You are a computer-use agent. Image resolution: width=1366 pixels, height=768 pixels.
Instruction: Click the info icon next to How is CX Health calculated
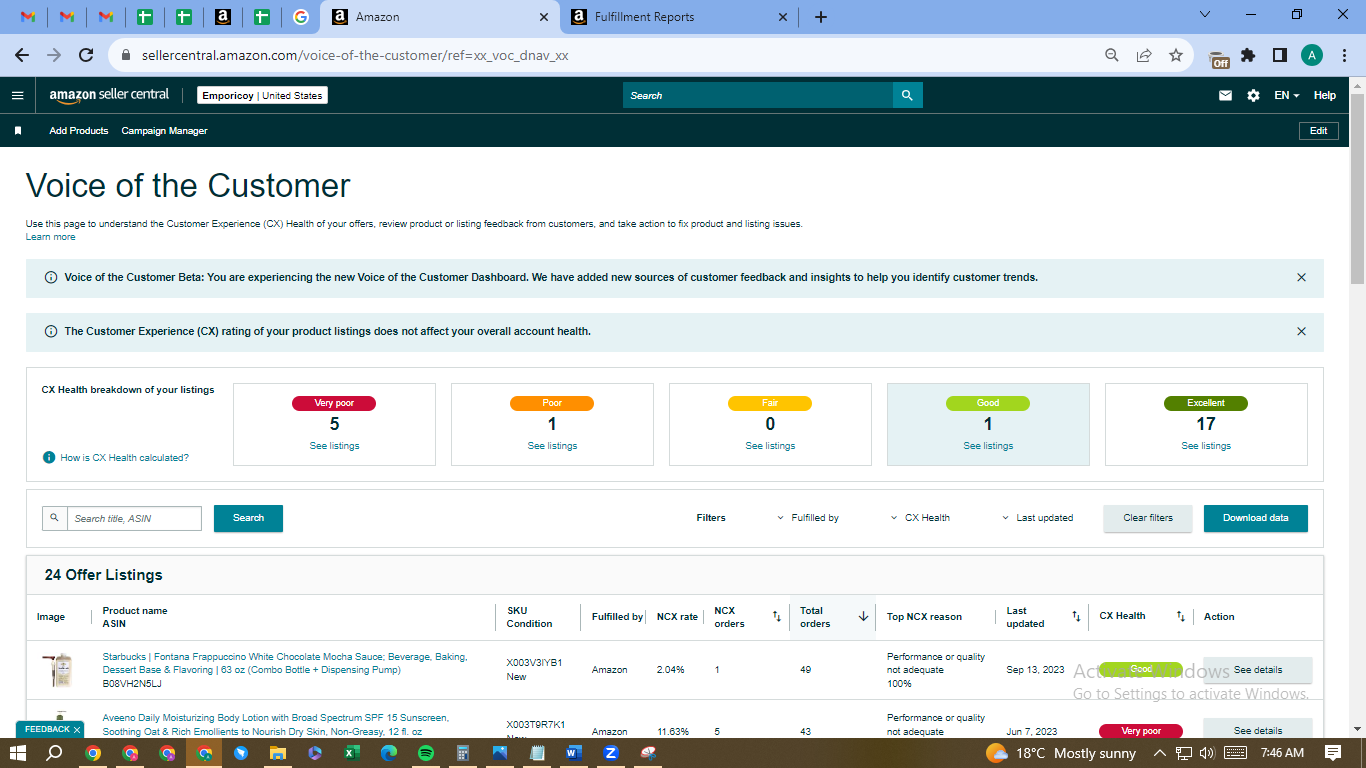pyautogui.click(x=49, y=457)
